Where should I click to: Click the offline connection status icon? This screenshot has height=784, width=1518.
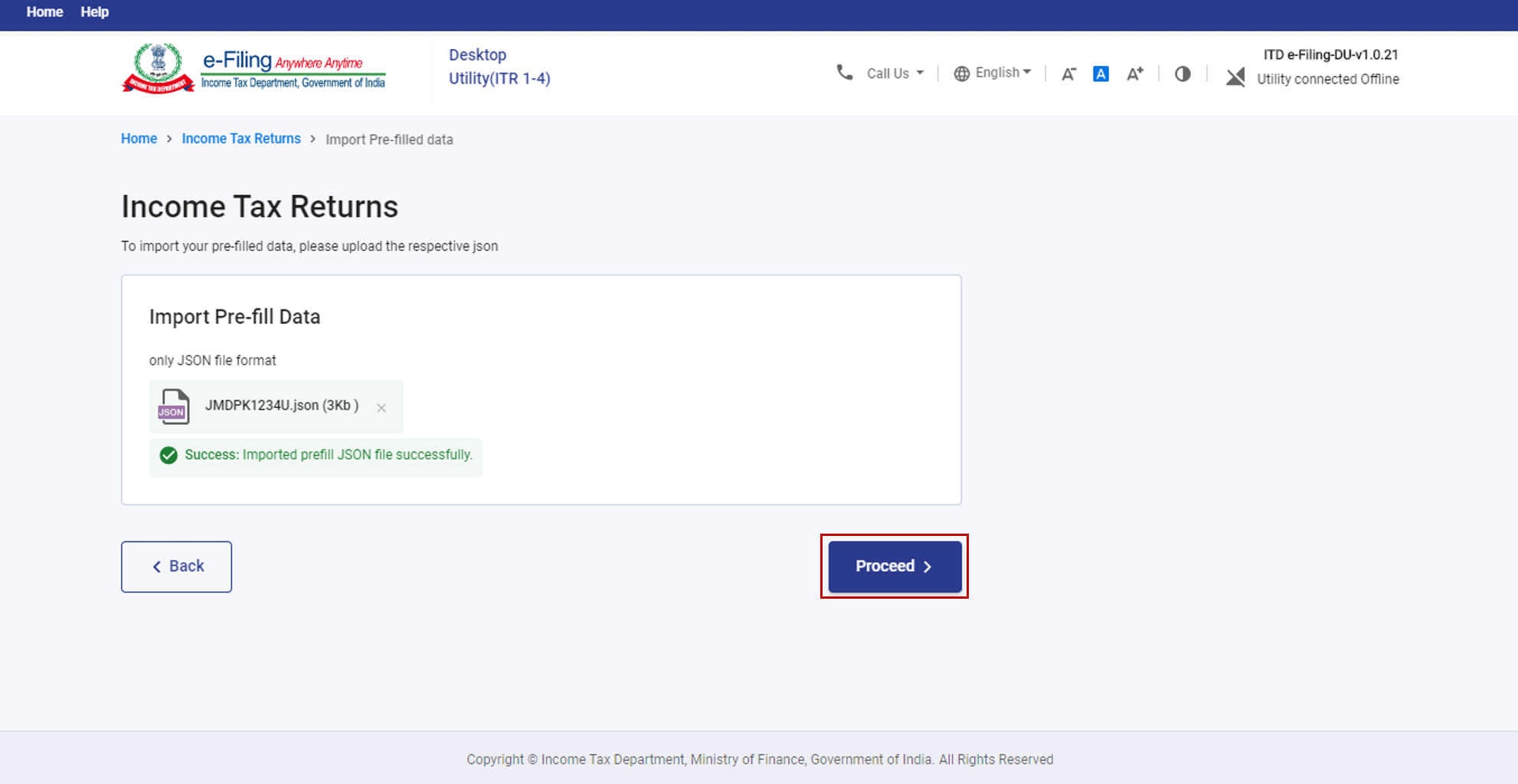[1235, 77]
